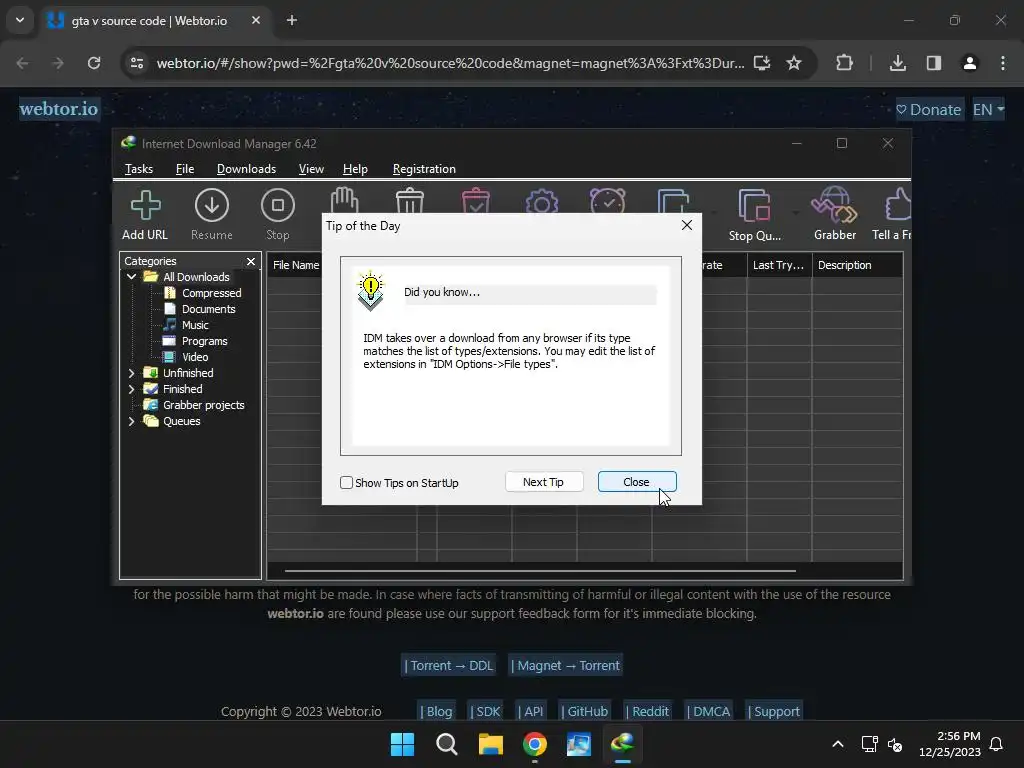Open the Torrent → DDL link
The image size is (1024, 768).
coord(449,665)
